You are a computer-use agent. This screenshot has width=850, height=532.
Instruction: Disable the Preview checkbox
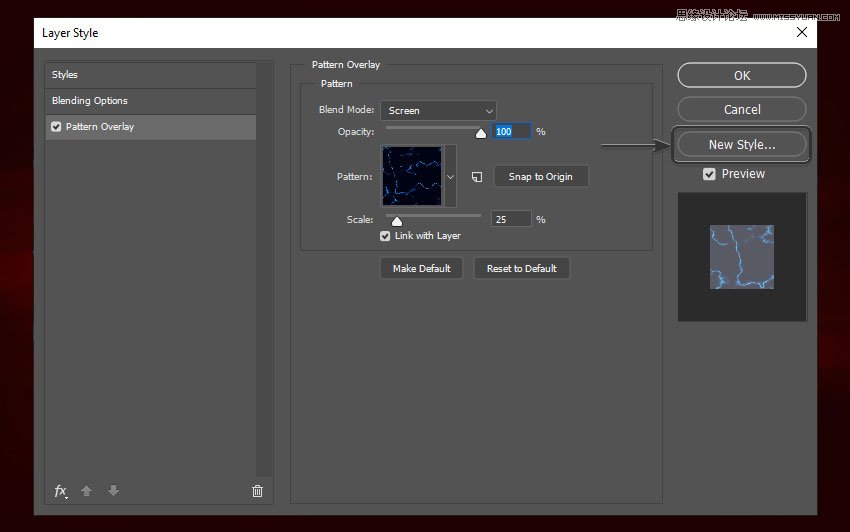pyautogui.click(x=709, y=174)
